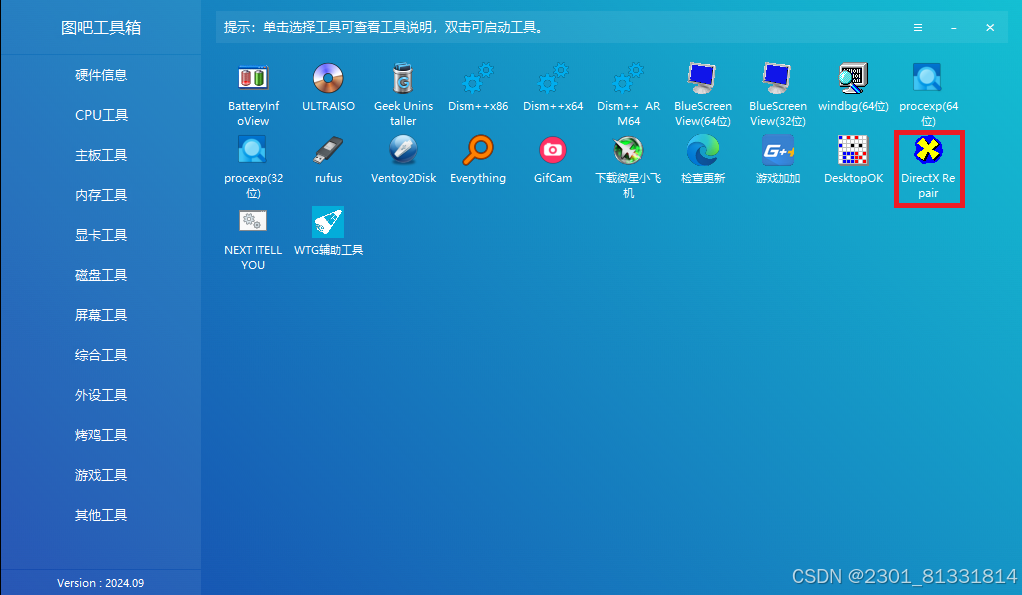Switch to the 屏幕工具 category
Screen dimensions: 1022x595
tap(101, 315)
